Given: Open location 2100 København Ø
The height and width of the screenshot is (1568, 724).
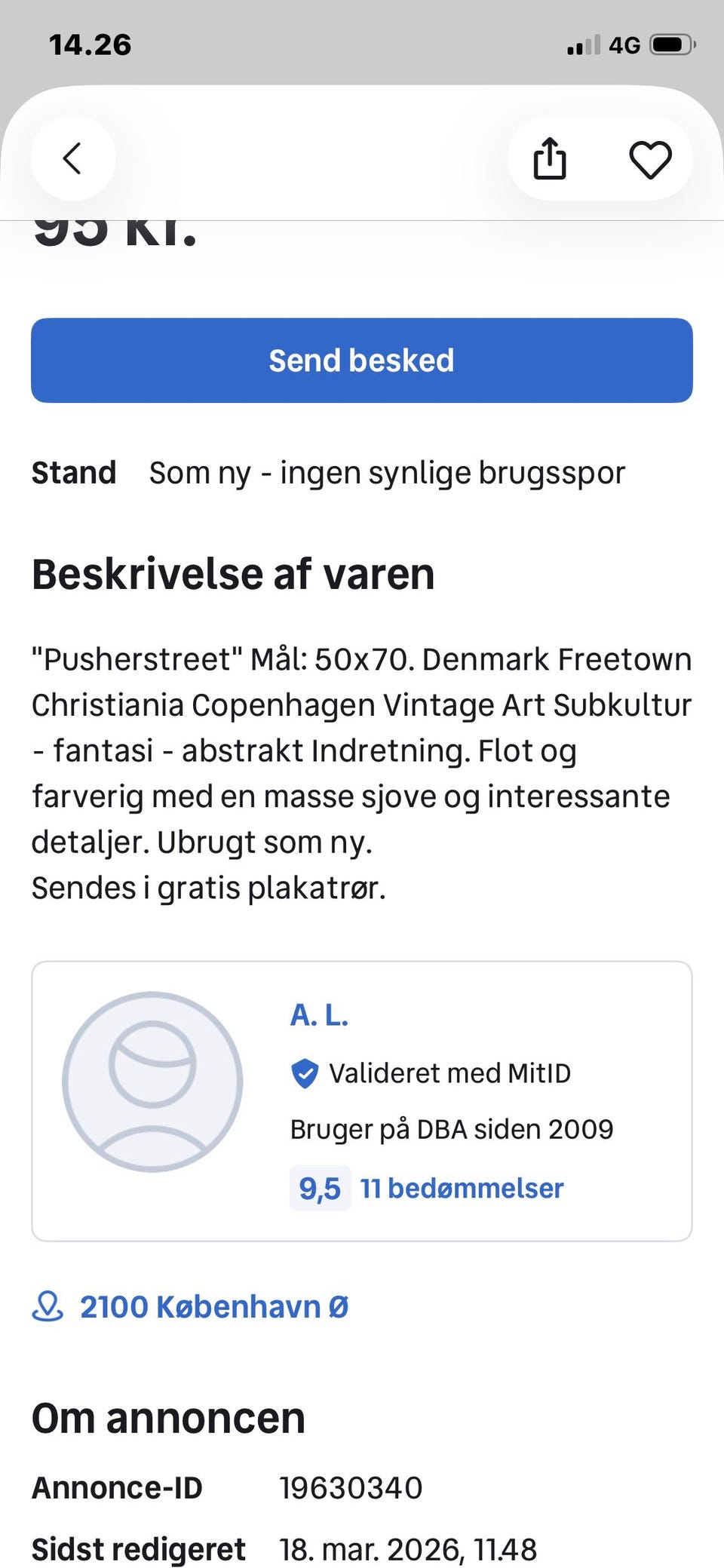Looking at the screenshot, I should click(x=214, y=1307).
